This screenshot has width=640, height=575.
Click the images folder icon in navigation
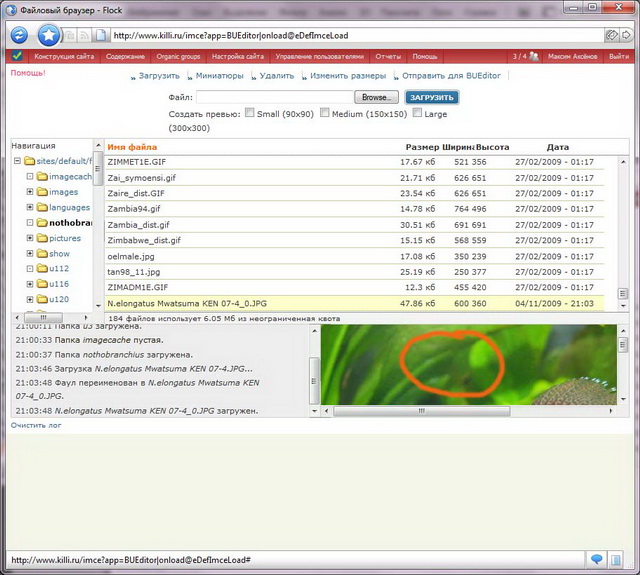click(x=42, y=192)
